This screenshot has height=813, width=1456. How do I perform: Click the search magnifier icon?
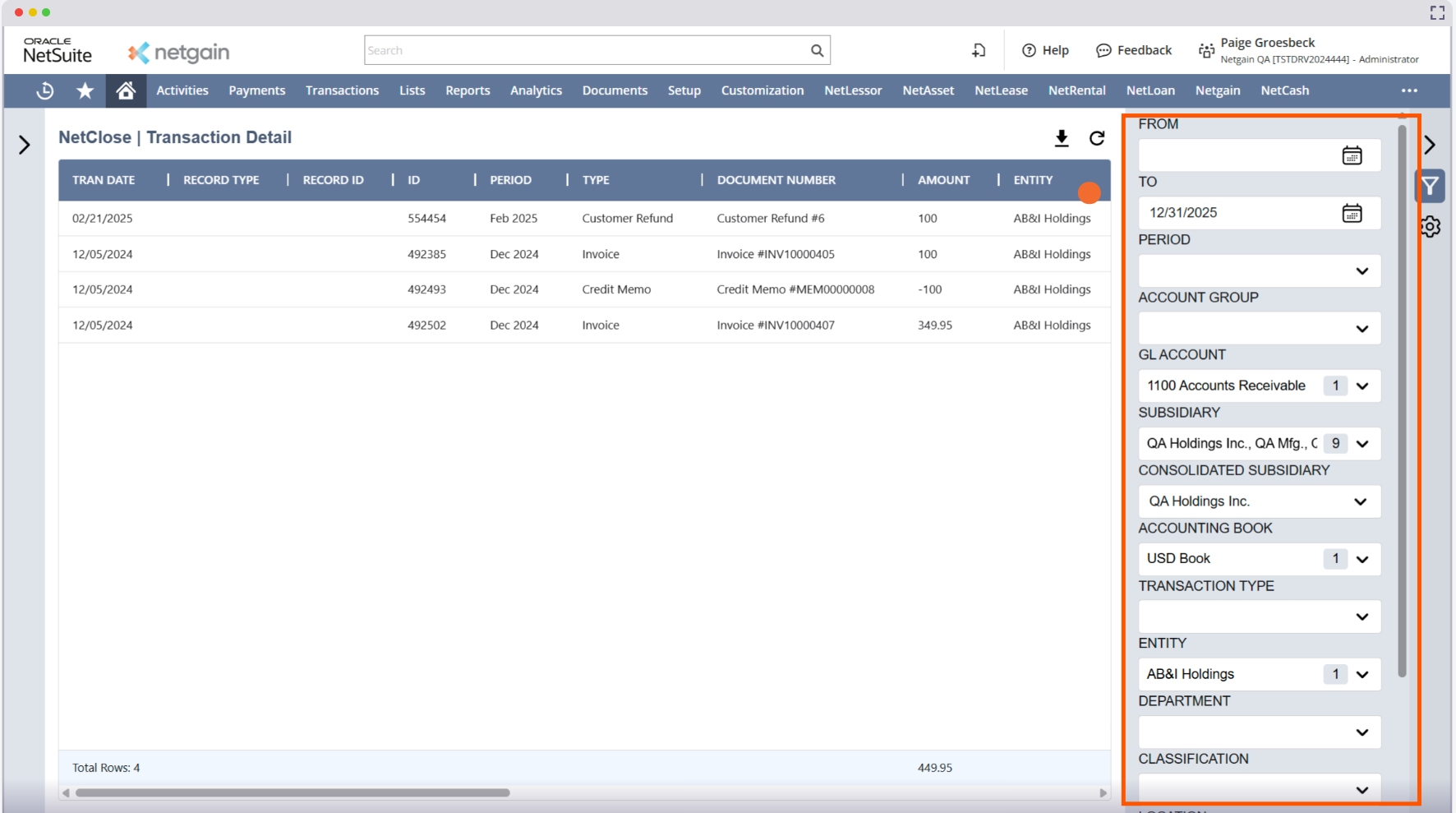[x=817, y=50]
